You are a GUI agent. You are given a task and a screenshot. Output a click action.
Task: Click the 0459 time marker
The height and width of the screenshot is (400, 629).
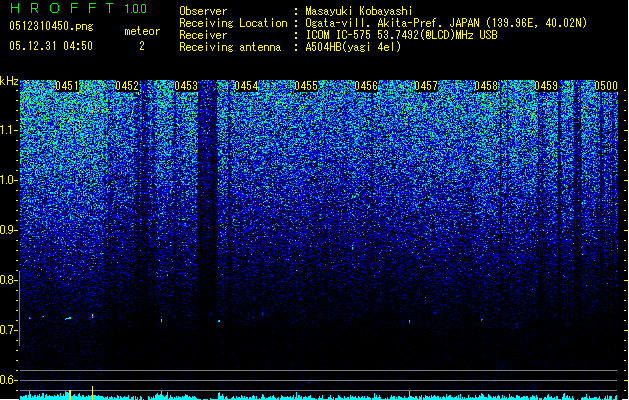pos(546,86)
